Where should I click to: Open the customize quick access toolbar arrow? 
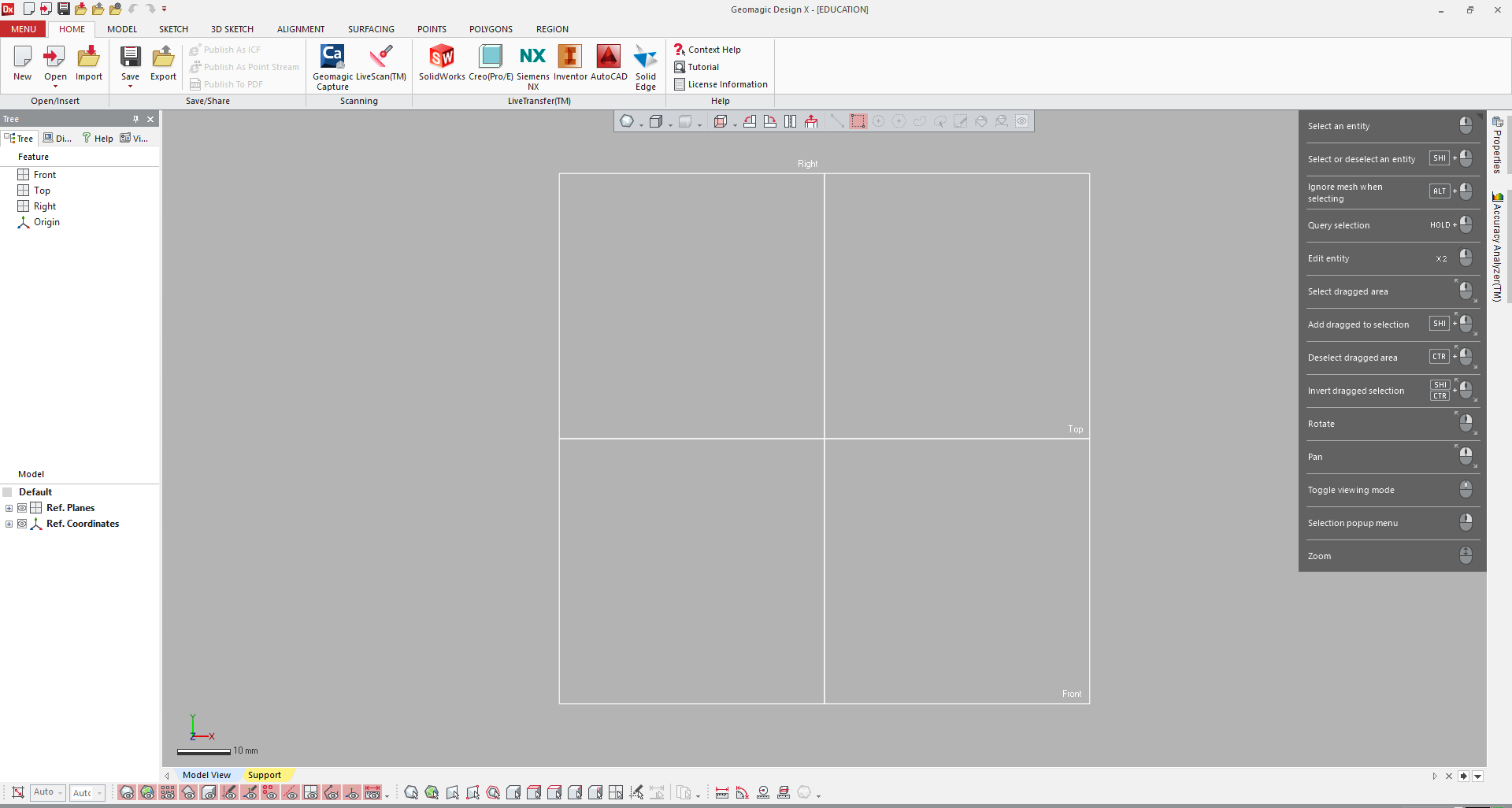tap(165, 9)
